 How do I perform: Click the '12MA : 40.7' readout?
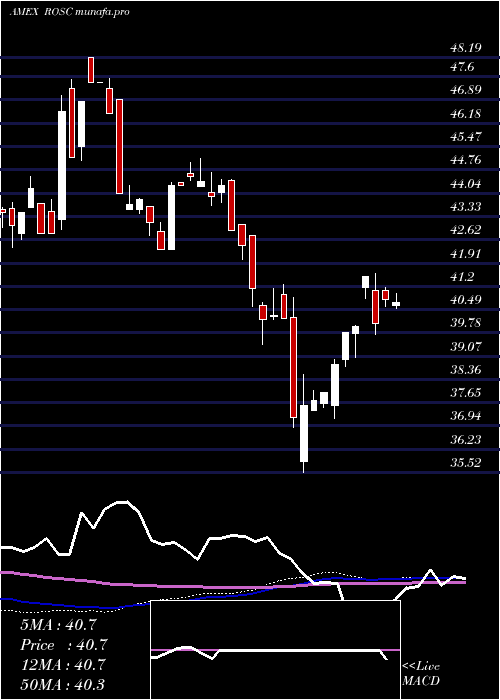click(x=62, y=665)
